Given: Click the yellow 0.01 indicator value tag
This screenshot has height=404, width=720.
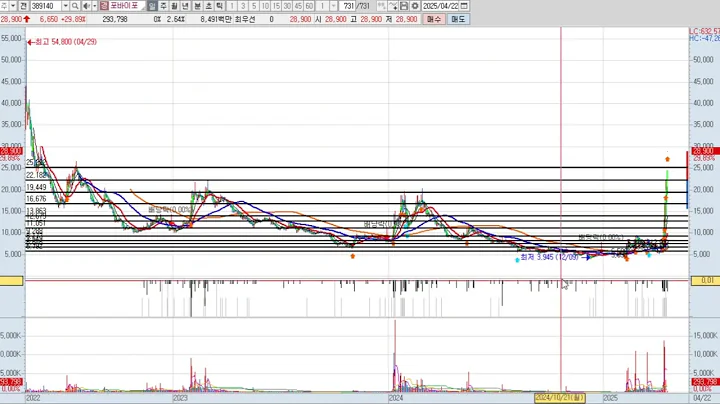Looking at the screenshot, I should (706, 280).
